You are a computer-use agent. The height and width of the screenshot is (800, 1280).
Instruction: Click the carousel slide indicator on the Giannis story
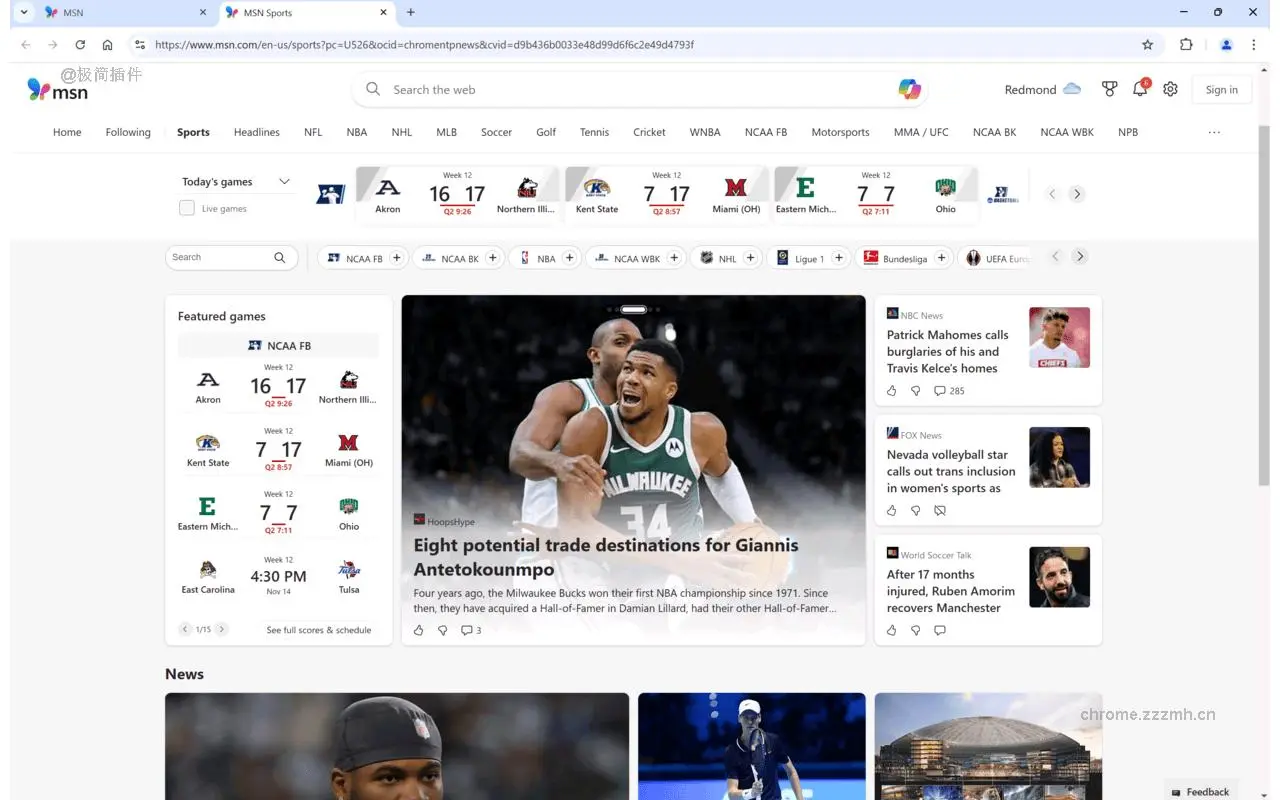pos(632,309)
